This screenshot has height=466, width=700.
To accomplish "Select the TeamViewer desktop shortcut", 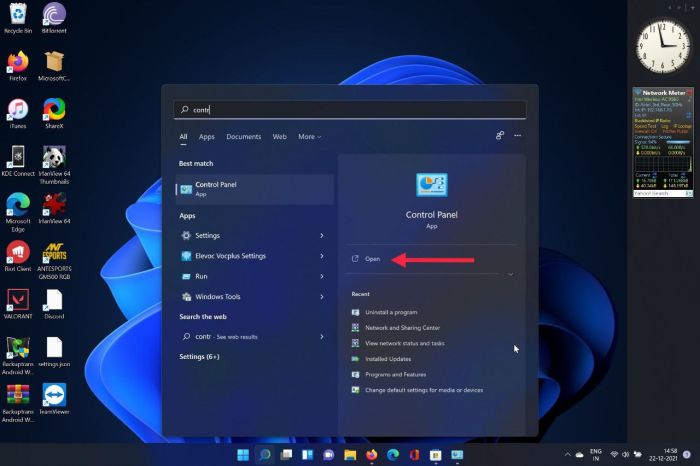I will click(x=54, y=399).
